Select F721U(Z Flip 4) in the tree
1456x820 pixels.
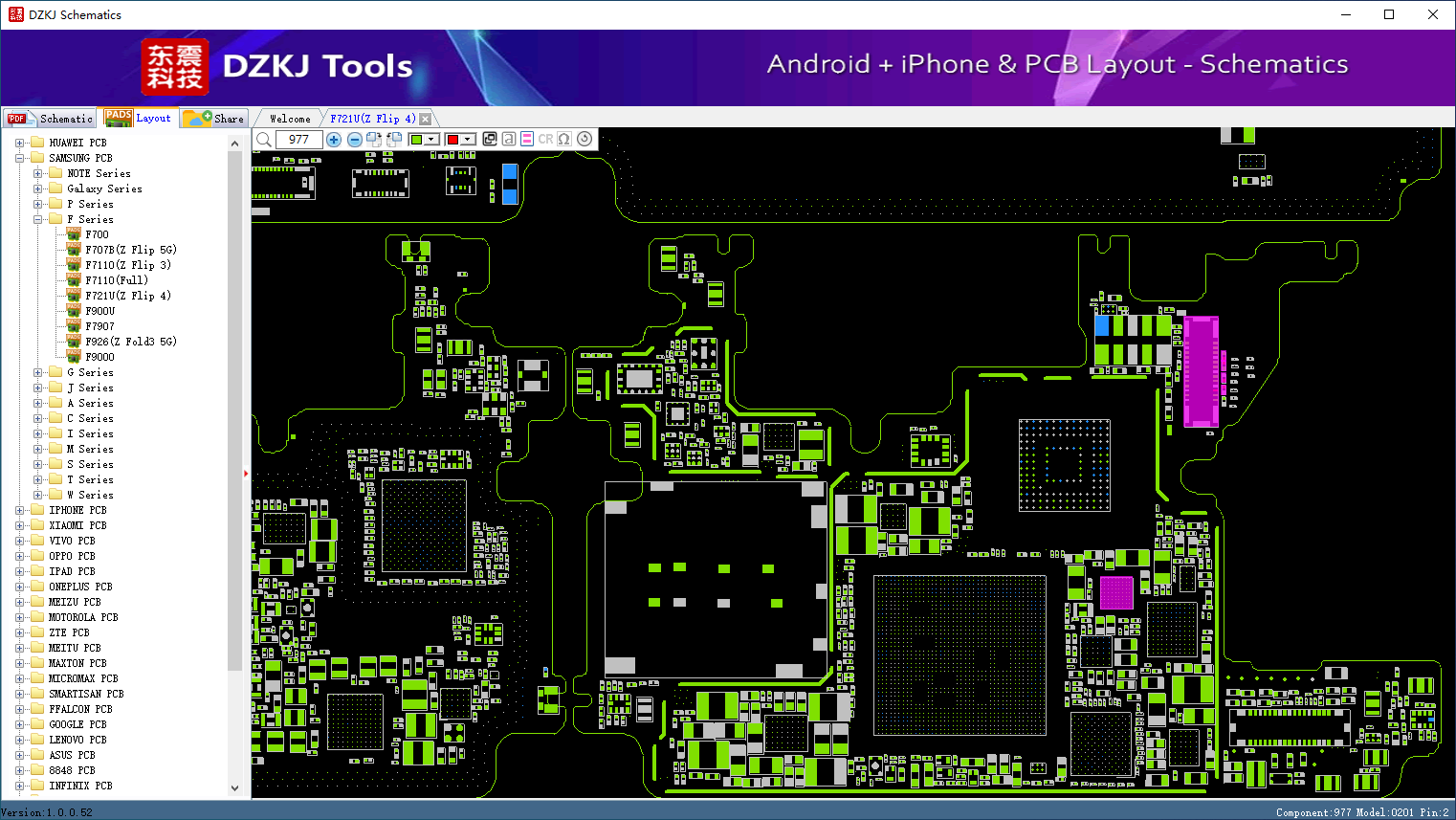pos(128,296)
